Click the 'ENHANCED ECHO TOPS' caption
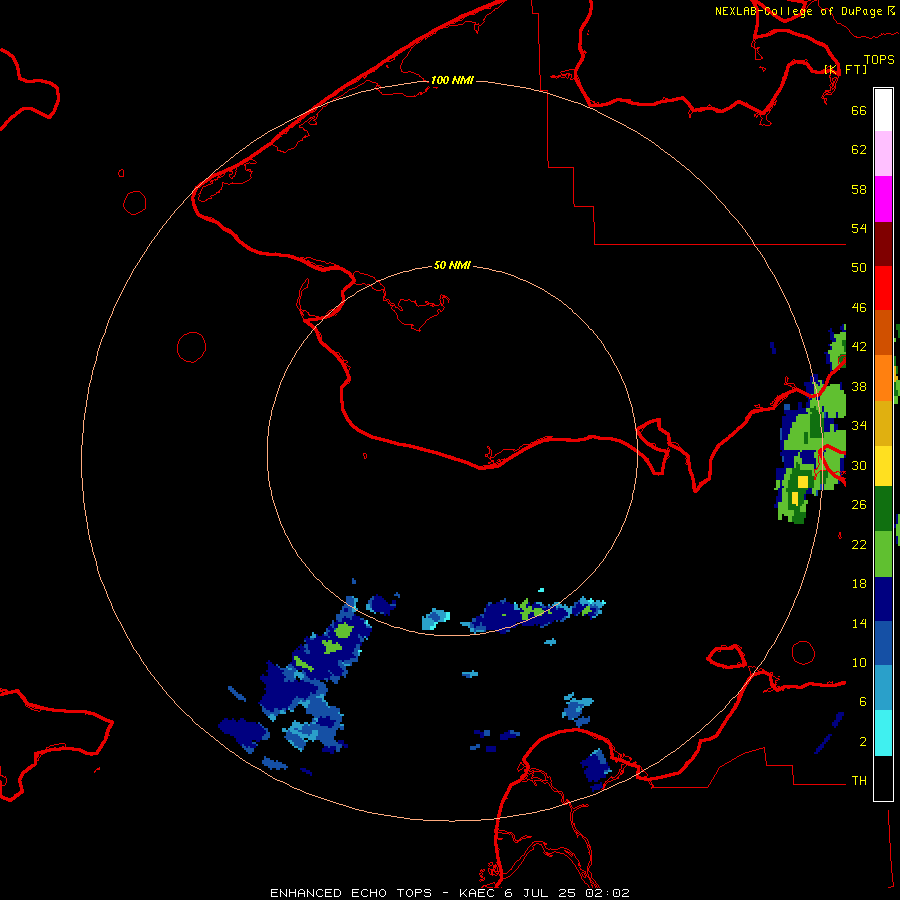 coord(351,893)
